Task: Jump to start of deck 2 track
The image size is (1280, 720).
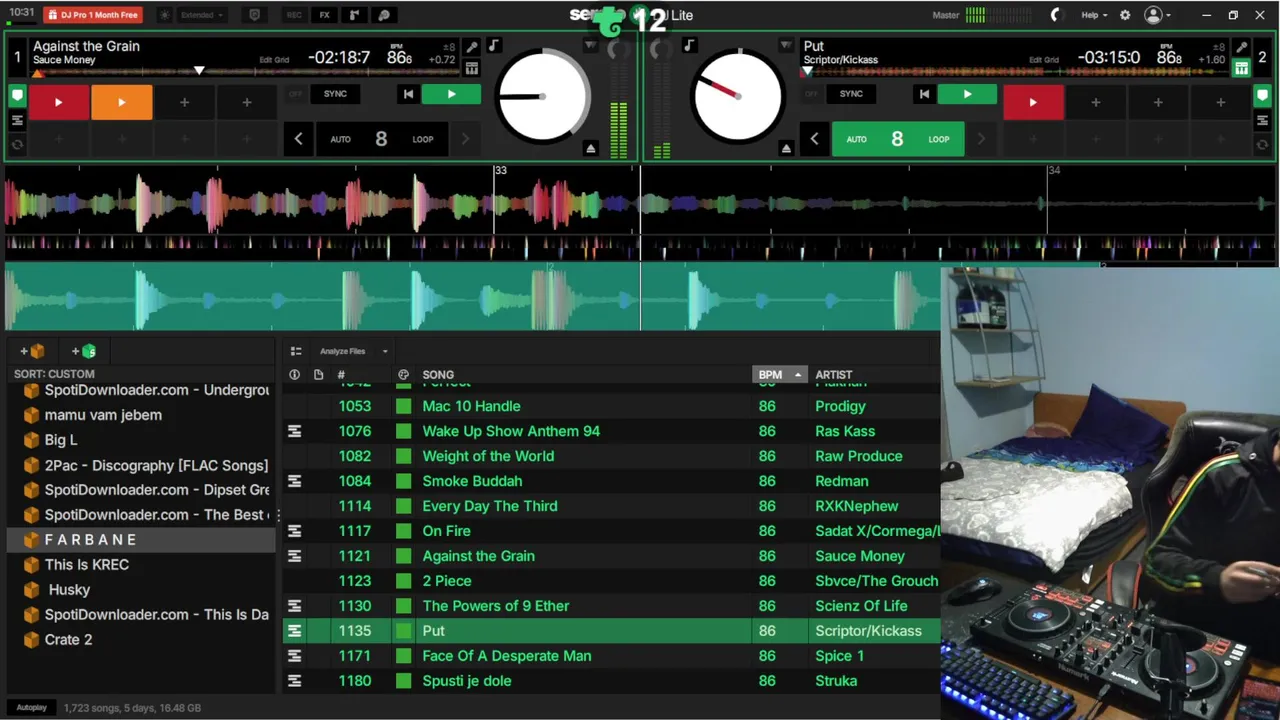Action: [x=924, y=94]
